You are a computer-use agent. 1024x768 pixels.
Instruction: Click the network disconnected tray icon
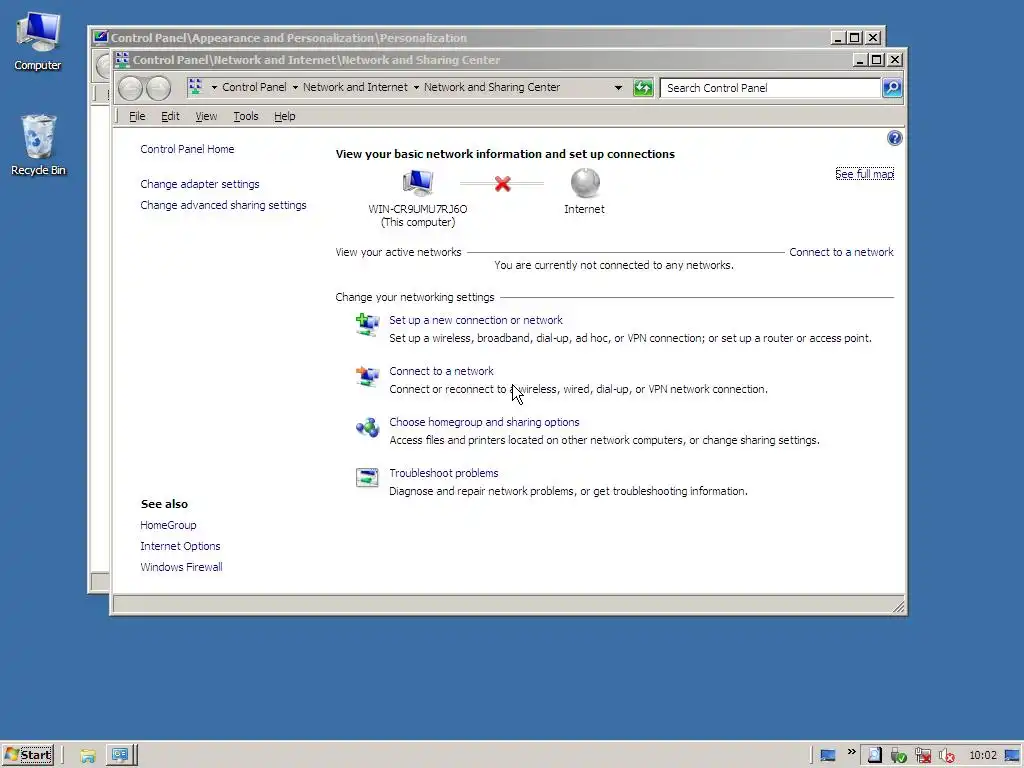click(x=923, y=756)
